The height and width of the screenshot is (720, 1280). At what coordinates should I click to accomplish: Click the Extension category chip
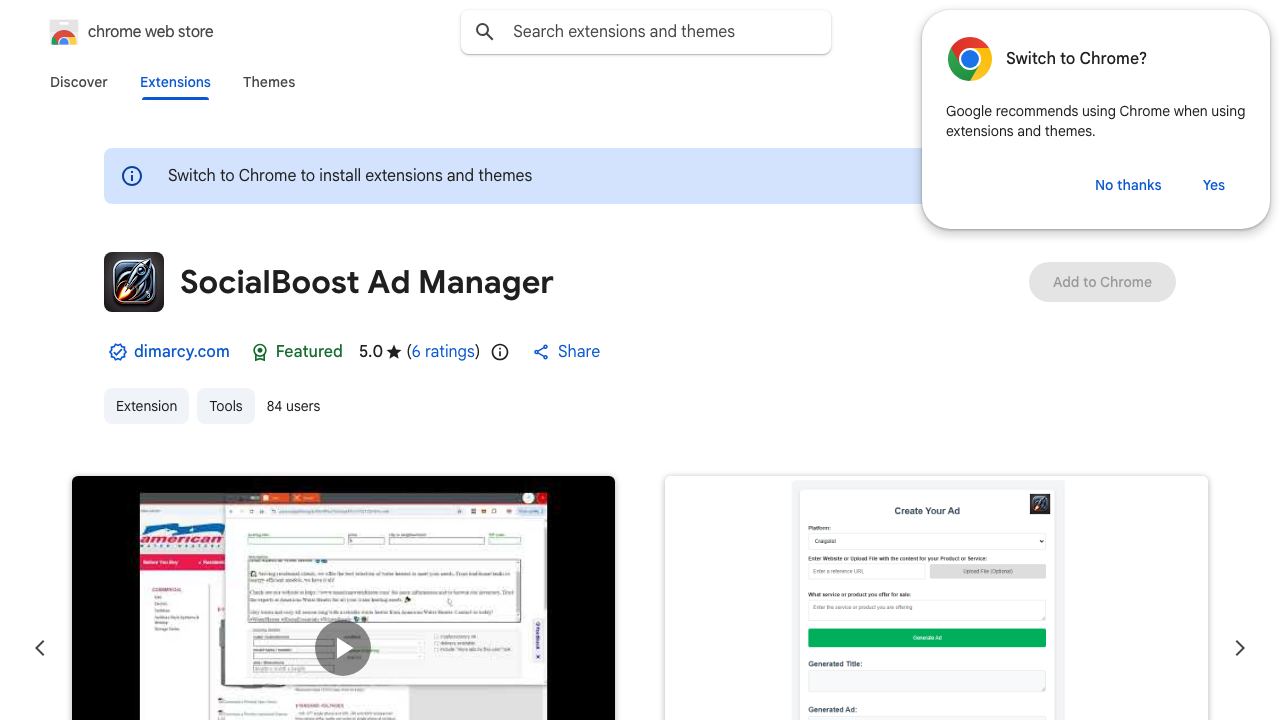coord(146,406)
